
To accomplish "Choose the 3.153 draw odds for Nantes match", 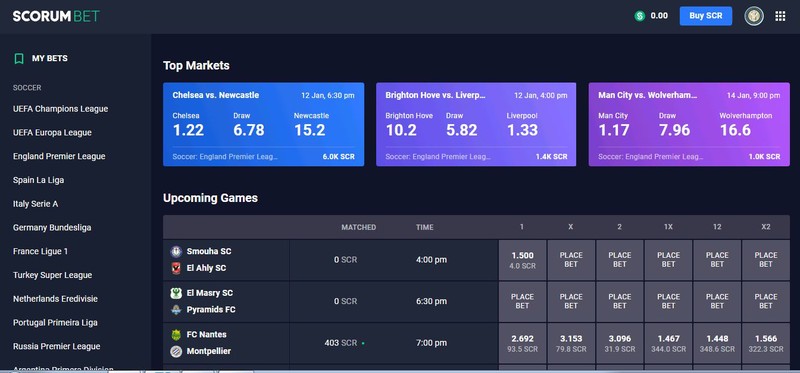I will [571, 343].
